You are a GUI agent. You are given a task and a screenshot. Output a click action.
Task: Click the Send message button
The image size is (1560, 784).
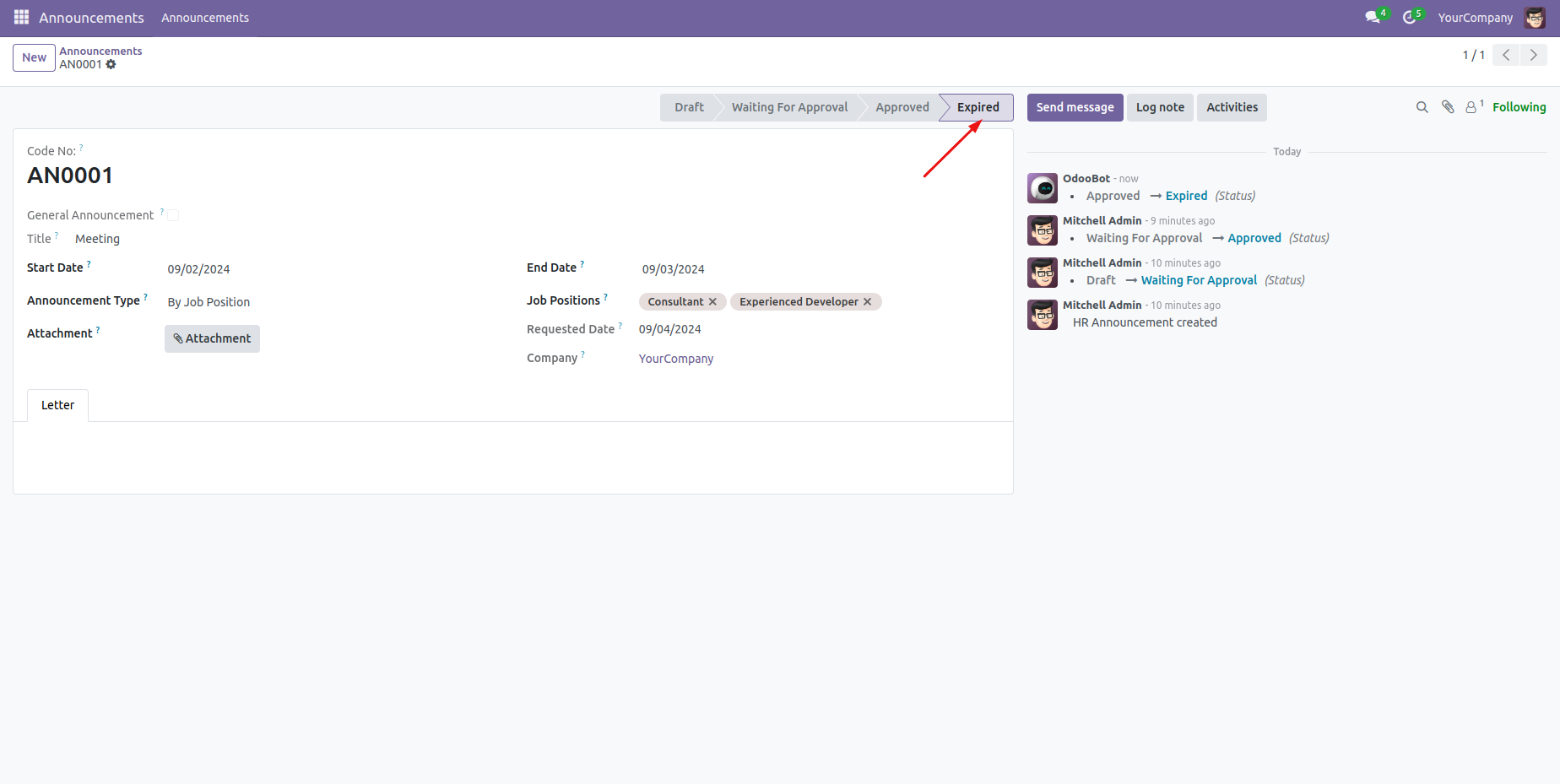1075,107
